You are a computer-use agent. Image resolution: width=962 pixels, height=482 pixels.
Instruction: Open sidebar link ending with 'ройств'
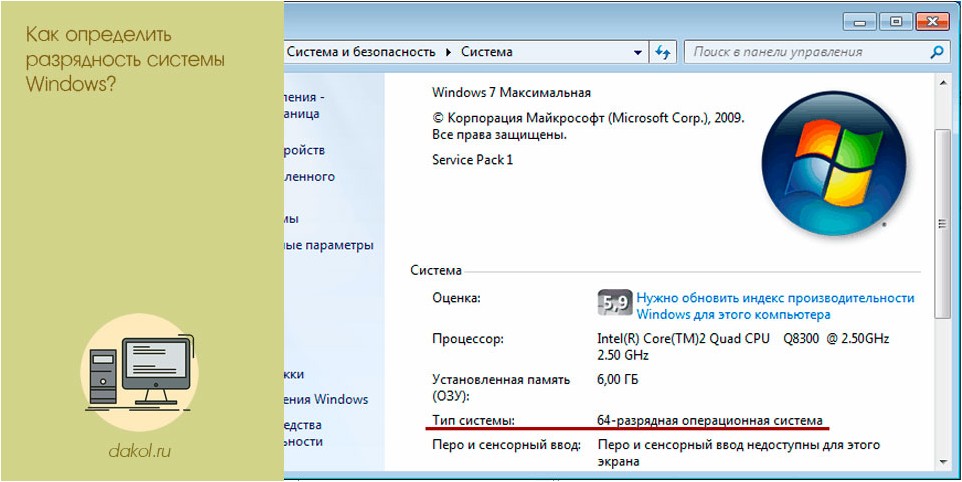click(305, 150)
